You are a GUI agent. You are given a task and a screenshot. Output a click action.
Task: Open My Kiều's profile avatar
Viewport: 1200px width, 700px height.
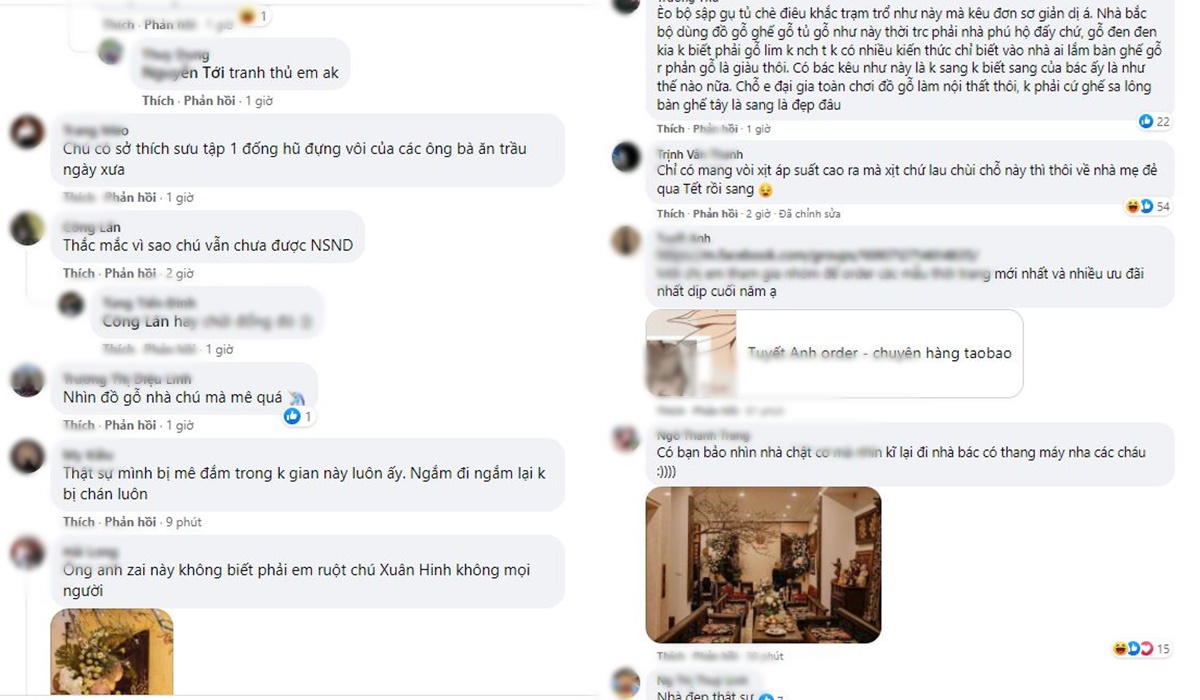coord(27,457)
